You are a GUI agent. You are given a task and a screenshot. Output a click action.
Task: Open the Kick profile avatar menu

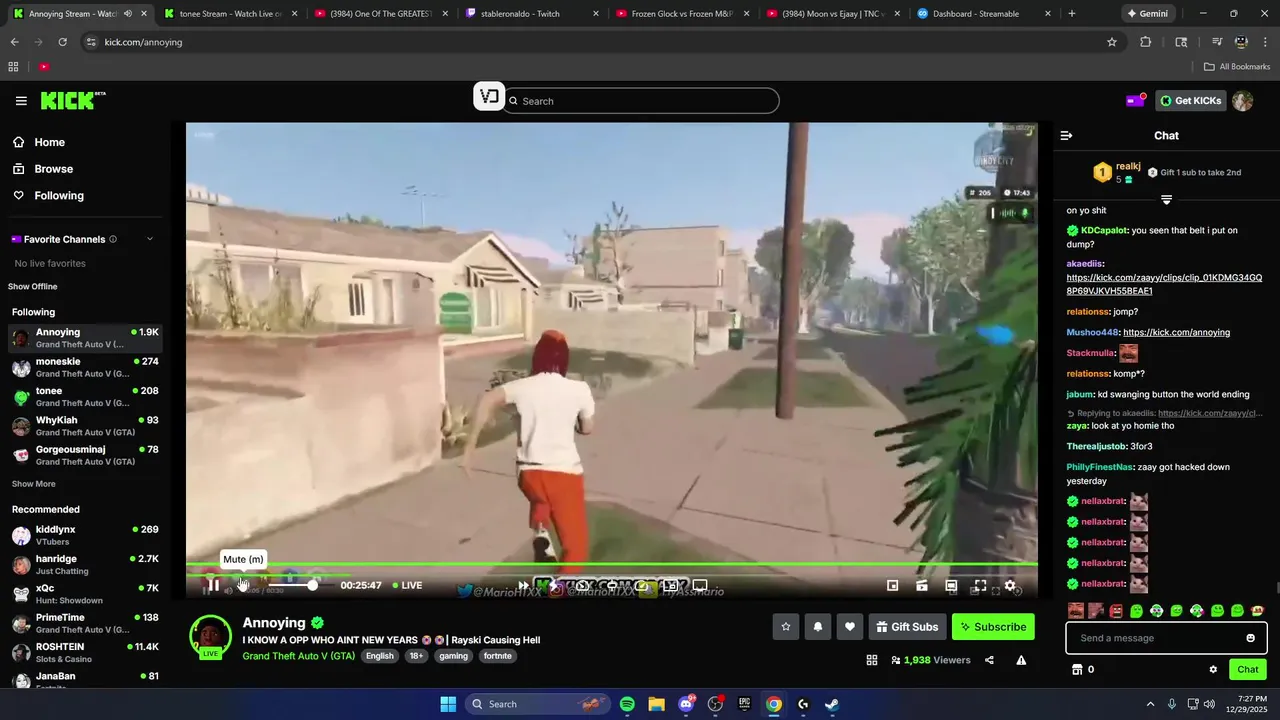coord(1242,100)
